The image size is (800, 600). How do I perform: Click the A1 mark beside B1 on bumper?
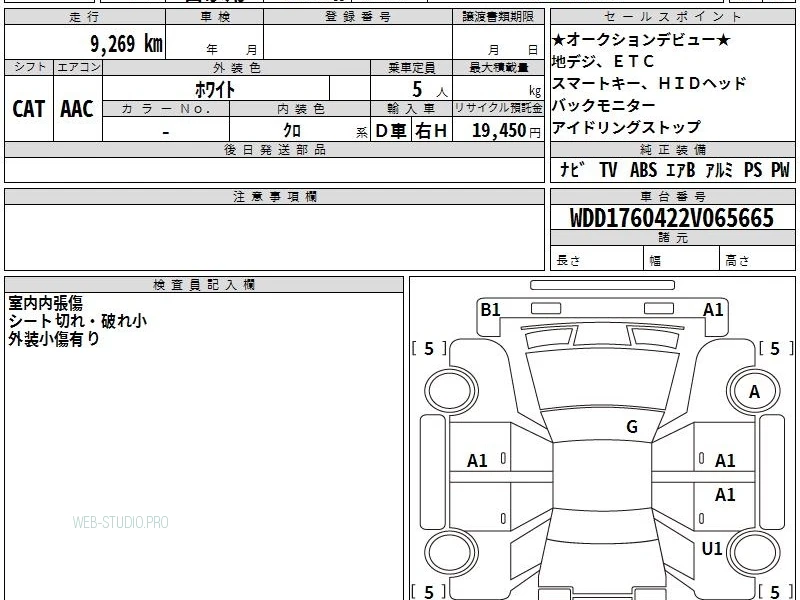(x=713, y=310)
